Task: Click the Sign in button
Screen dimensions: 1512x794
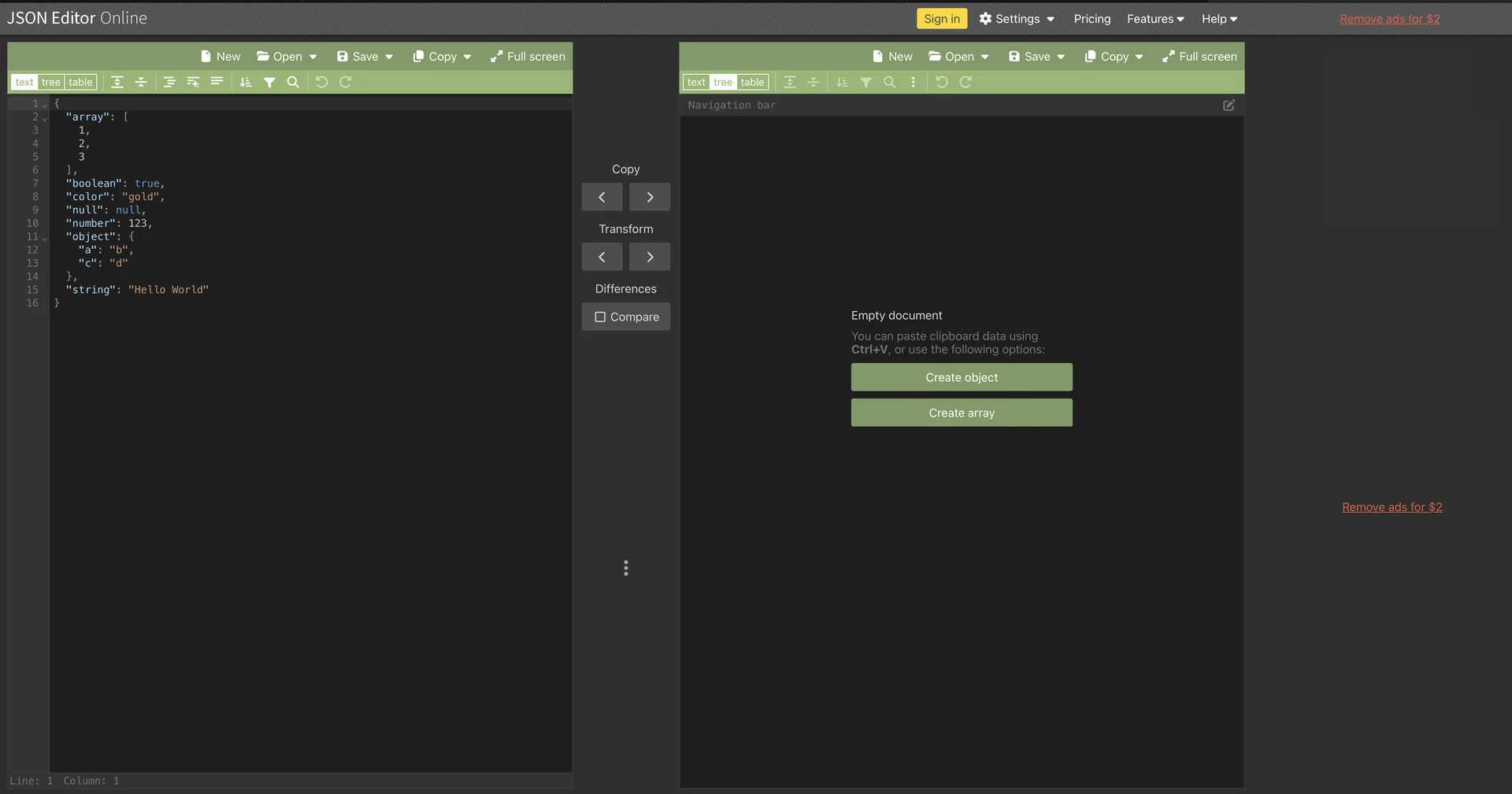Action: click(x=942, y=17)
